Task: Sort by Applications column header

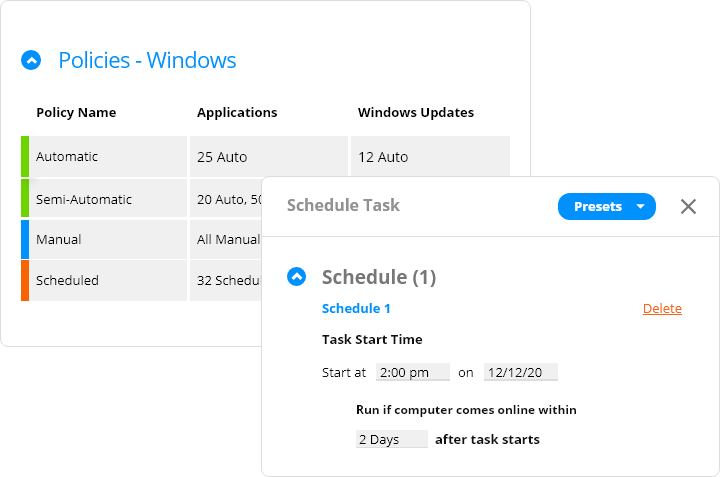Action: click(x=237, y=112)
